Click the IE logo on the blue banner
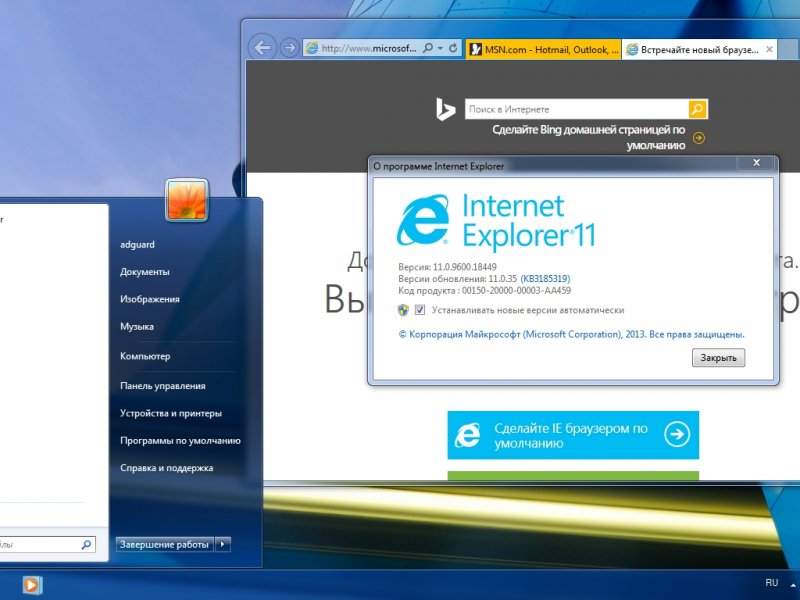This screenshot has height=600, width=800. click(468, 435)
